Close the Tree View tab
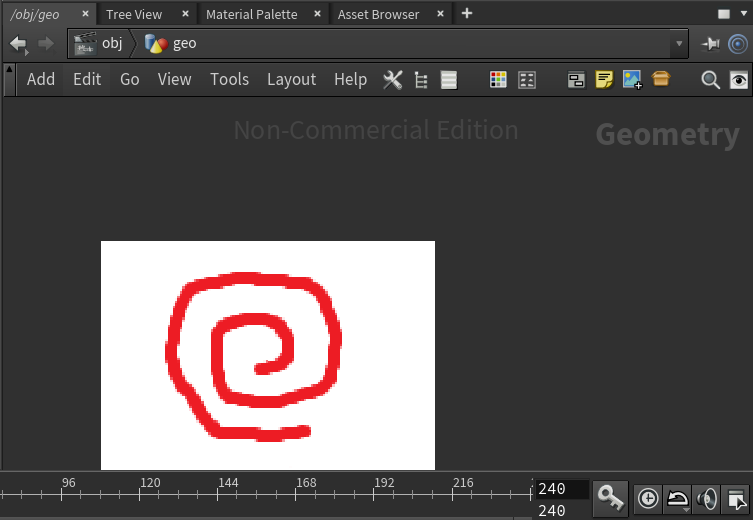The image size is (753, 520). tap(185, 14)
